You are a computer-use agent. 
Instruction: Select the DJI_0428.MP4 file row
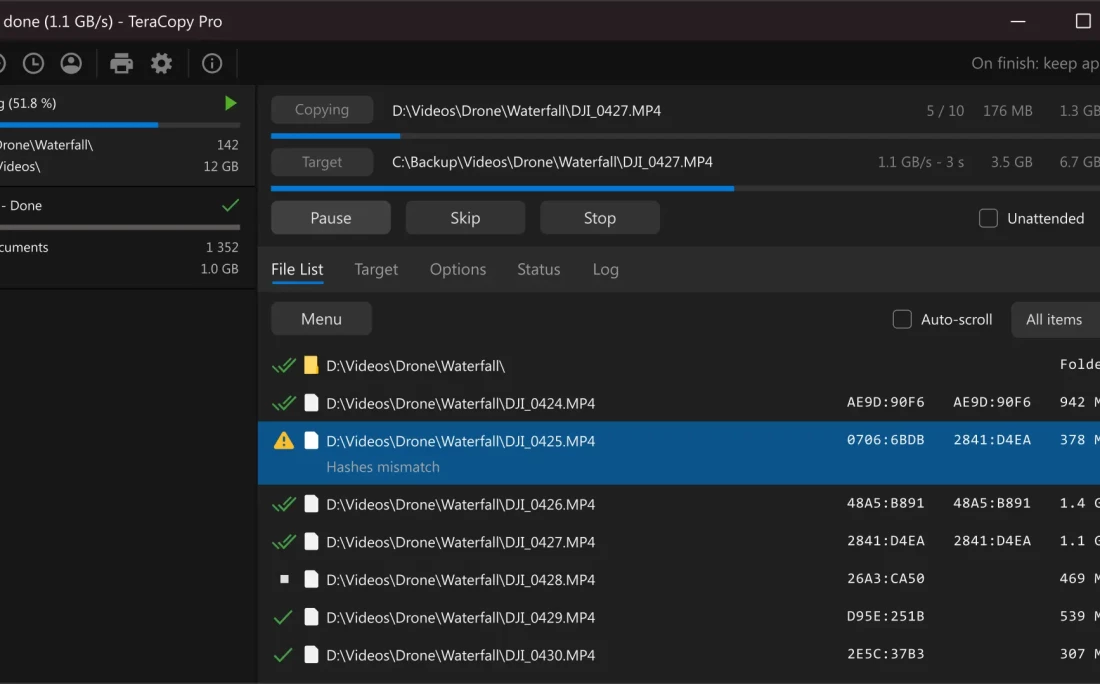460,580
